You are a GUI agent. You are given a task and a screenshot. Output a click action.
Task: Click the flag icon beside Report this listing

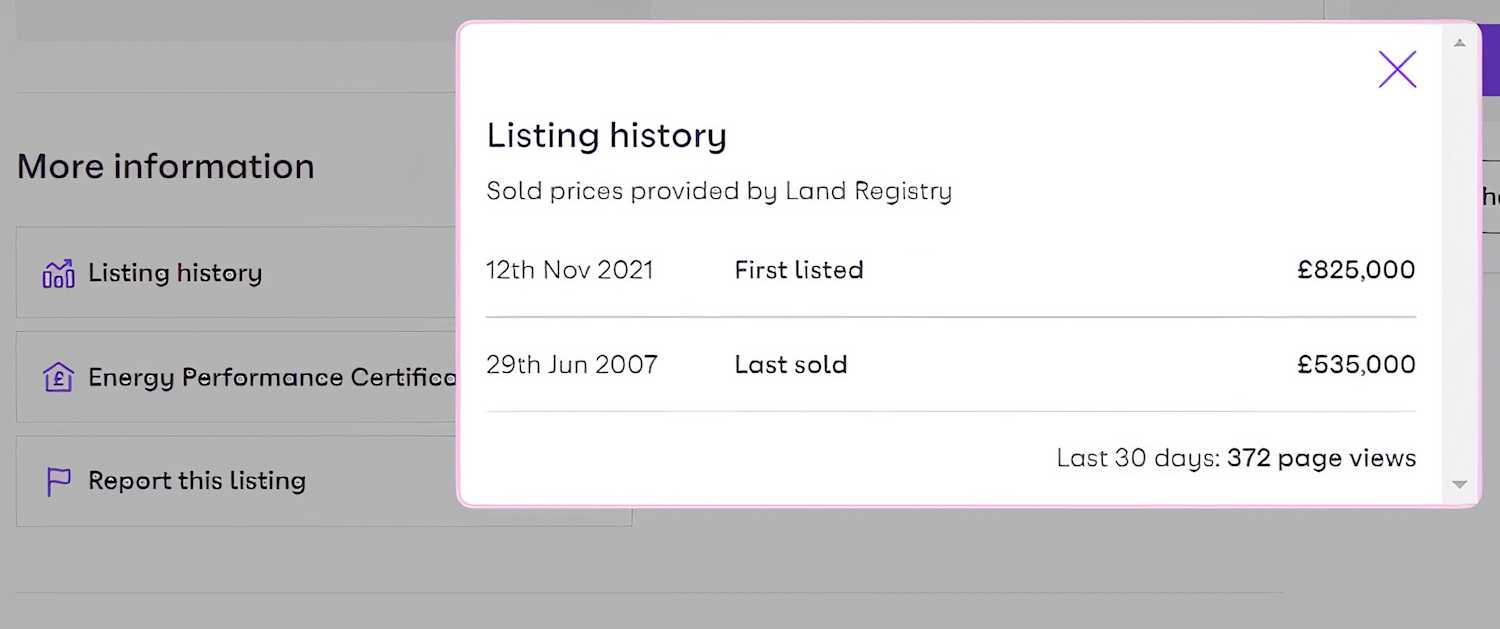click(x=57, y=480)
